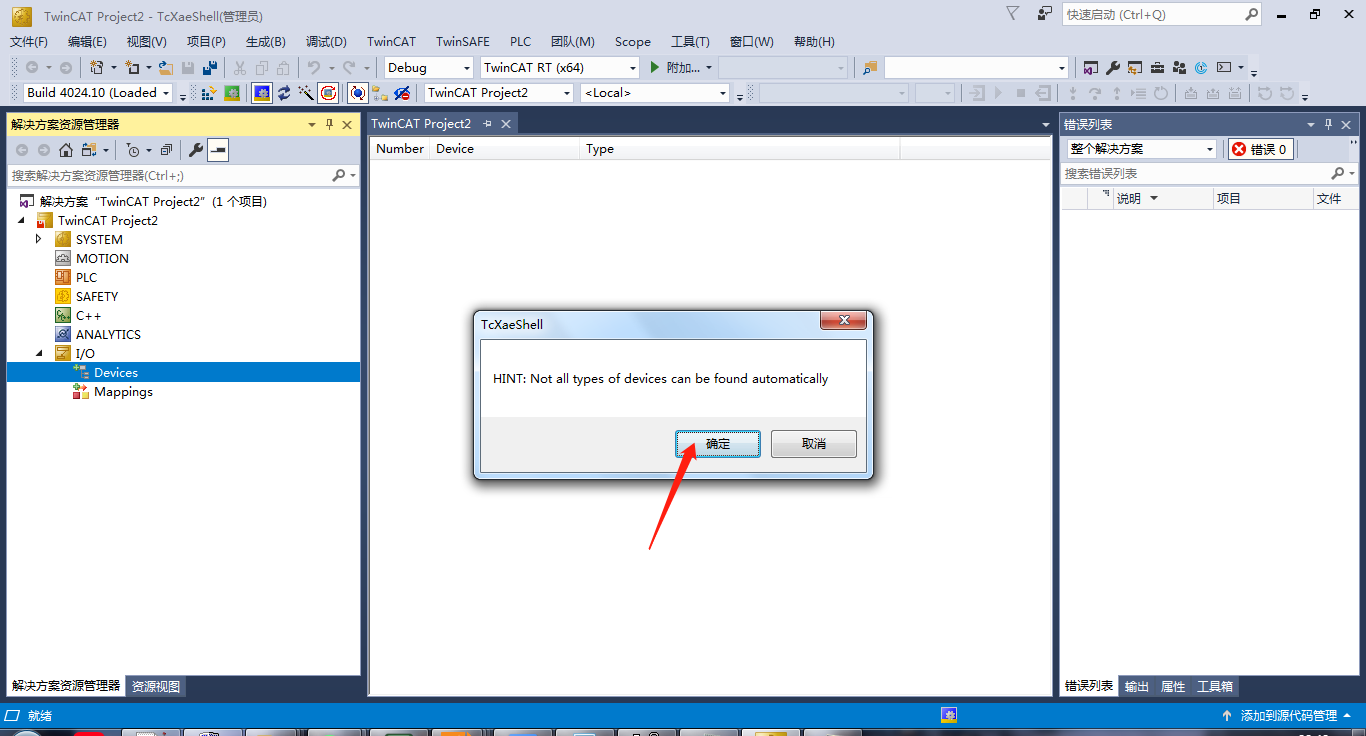Toggle the Preview Selected Items button
This screenshot has width=1366, height=736.
tap(218, 150)
